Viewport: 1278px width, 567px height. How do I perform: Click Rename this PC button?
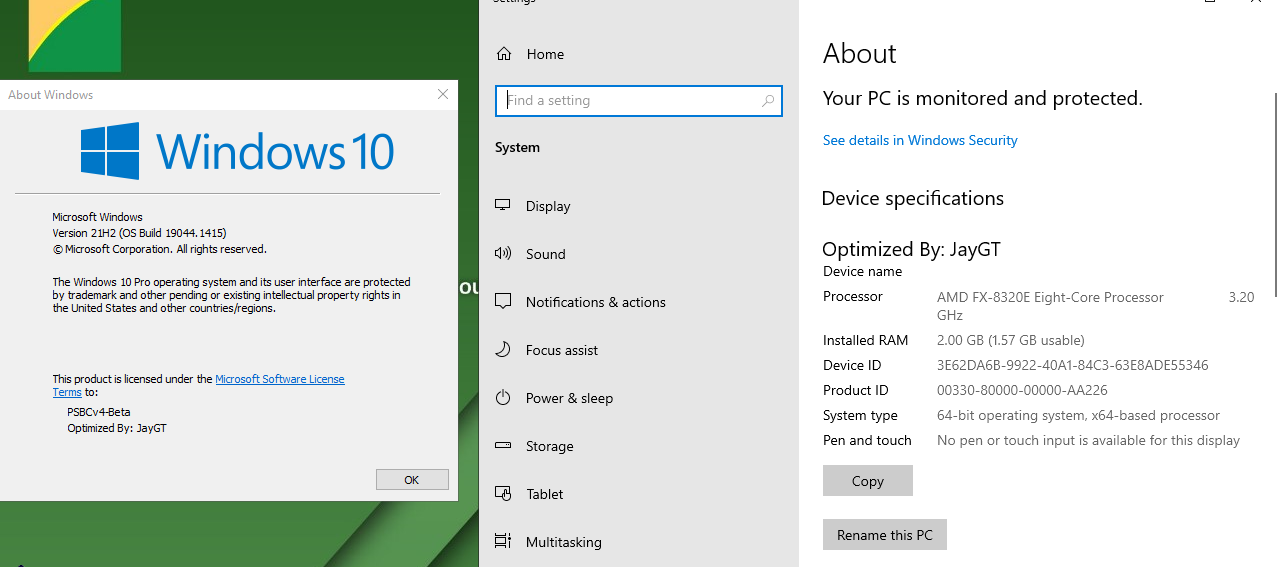(x=885, y=535)
